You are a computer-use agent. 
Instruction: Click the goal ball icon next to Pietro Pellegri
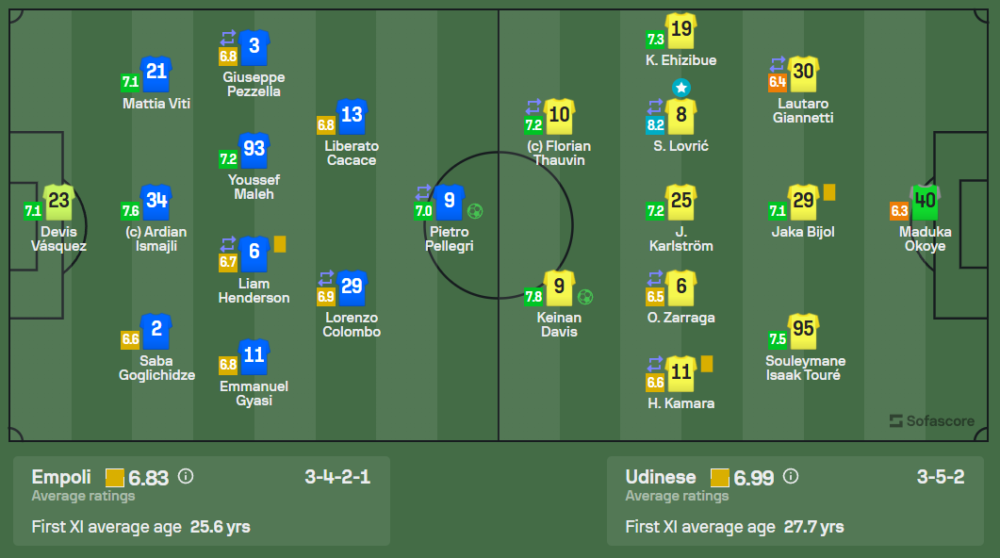pos(475,211)
